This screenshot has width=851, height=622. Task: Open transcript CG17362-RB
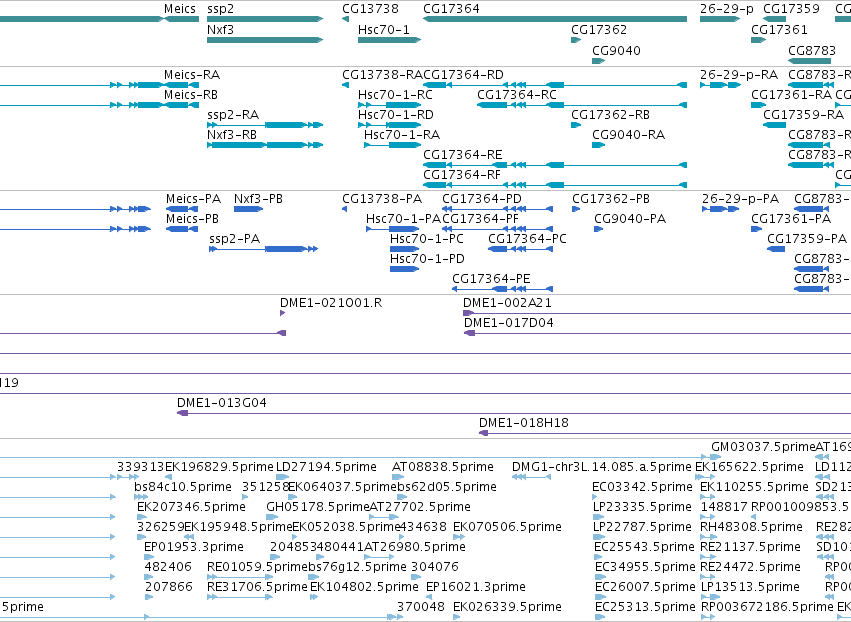610,115
